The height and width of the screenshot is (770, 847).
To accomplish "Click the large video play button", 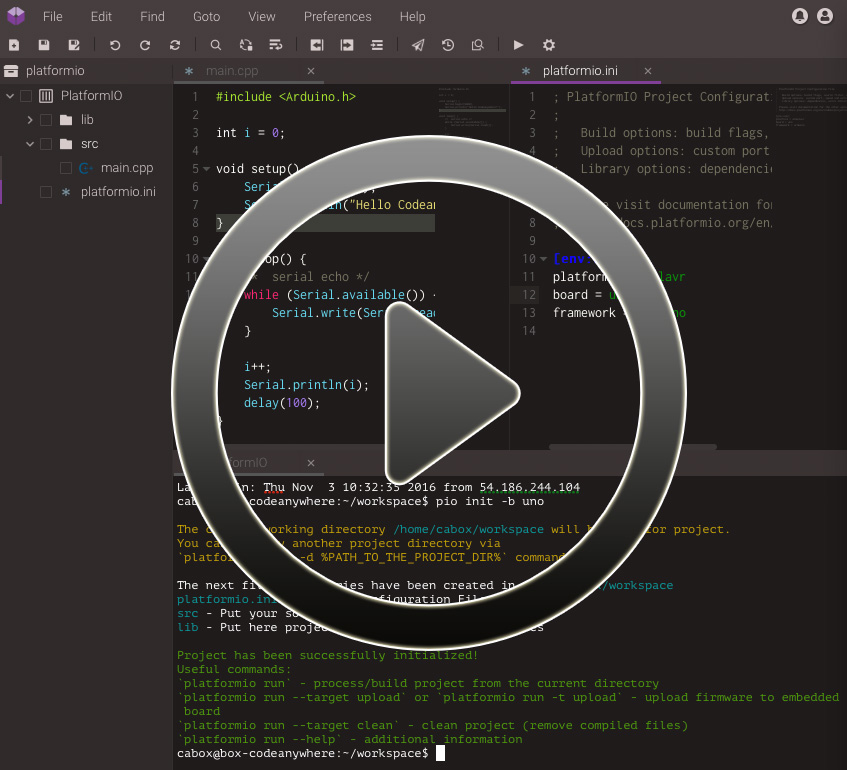I will (x=429, y=393).
